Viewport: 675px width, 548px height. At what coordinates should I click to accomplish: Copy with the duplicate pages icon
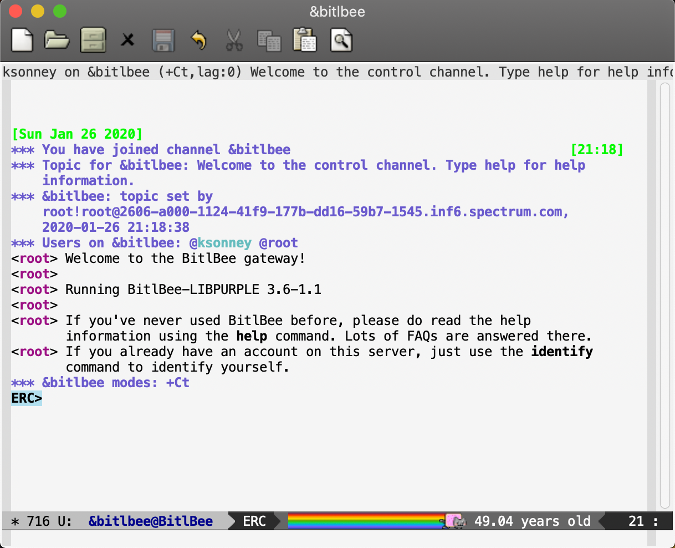pyautogui.click(x=268, y=40)
